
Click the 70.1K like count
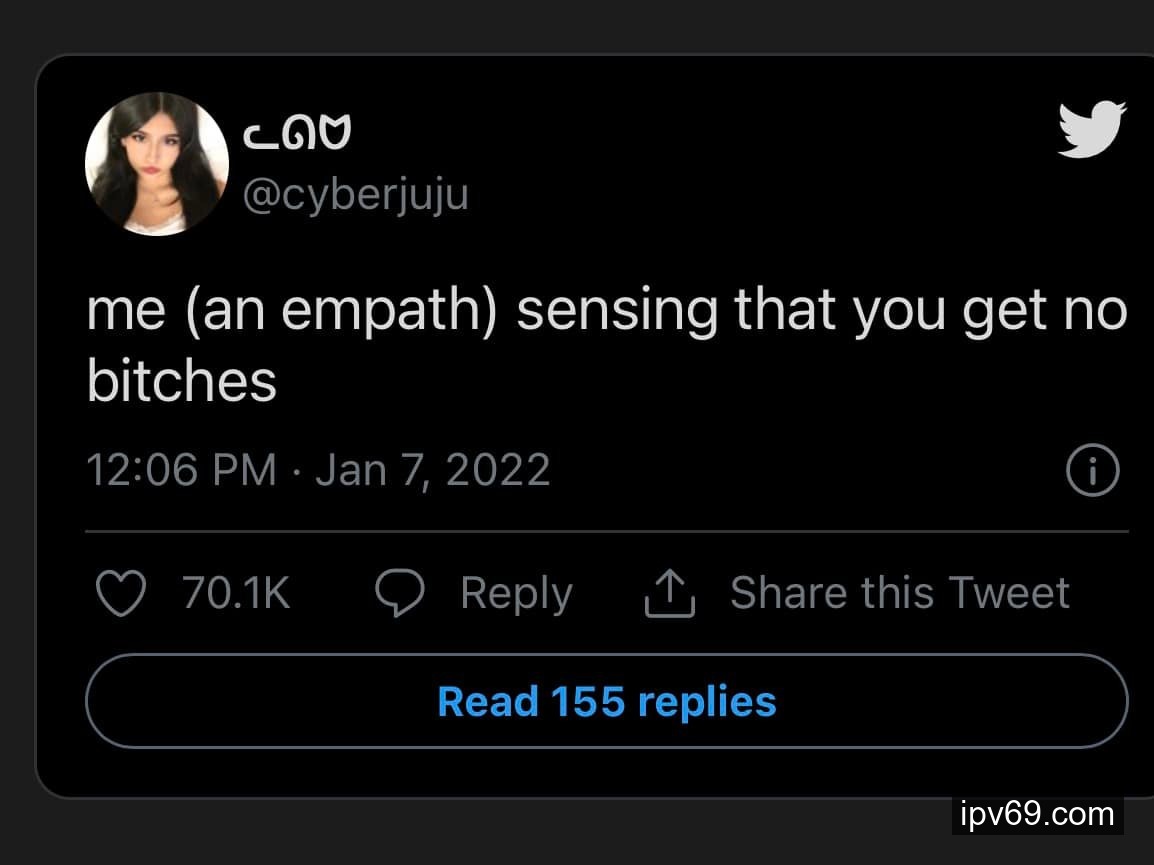coord(236,594)
